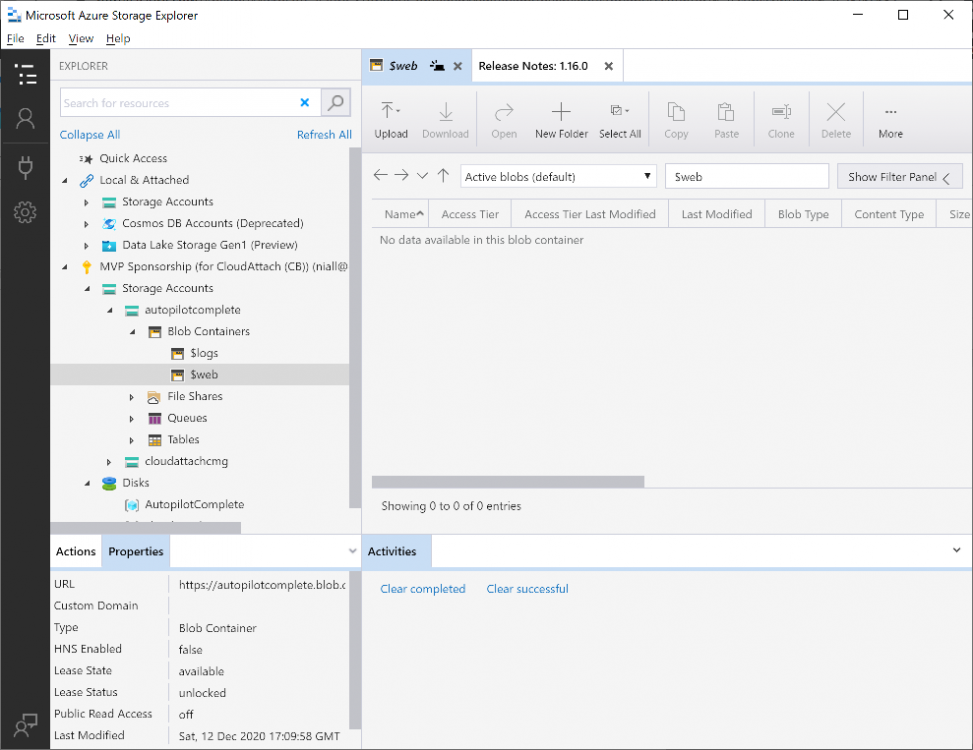The height and width of the screenshot is (750, 973).
Task: Click the Refresh All link
Action: [324, 135]
